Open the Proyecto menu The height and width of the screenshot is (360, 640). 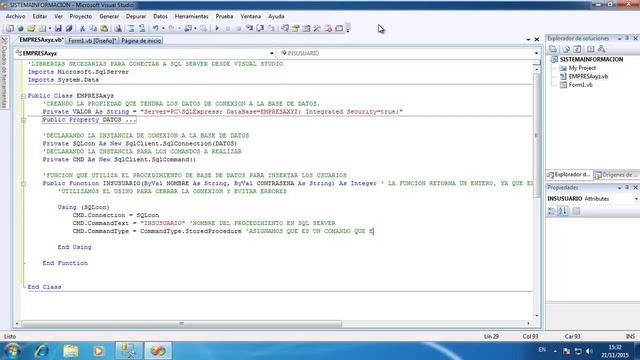pyautogui.click(x=80, y=16)
